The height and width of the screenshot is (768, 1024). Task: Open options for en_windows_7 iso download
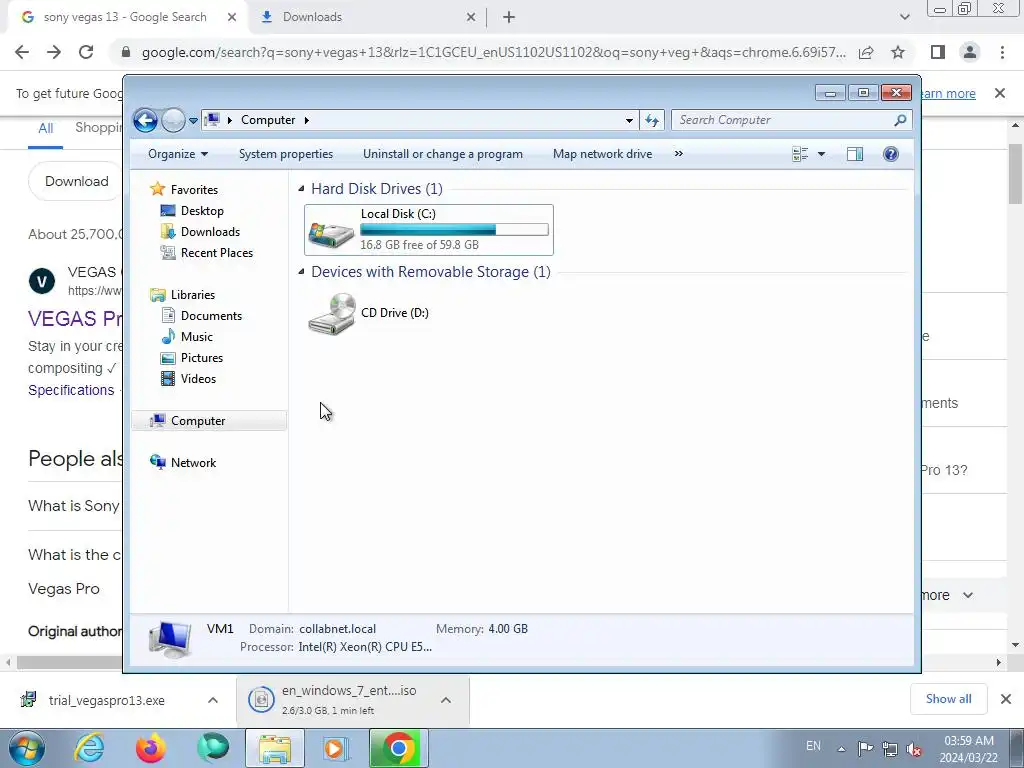tap(446, 700)
